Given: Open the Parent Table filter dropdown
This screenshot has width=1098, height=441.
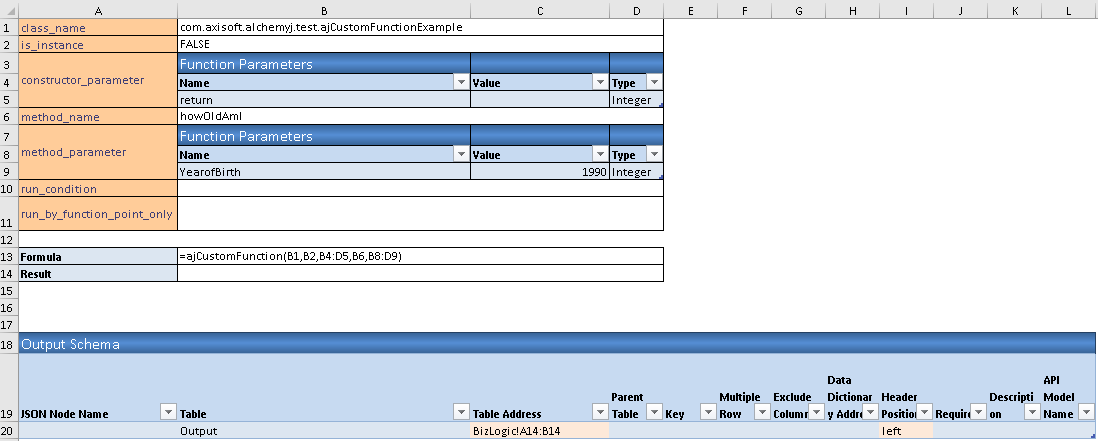Looking at the screenshot, I should tap(653, 413).
